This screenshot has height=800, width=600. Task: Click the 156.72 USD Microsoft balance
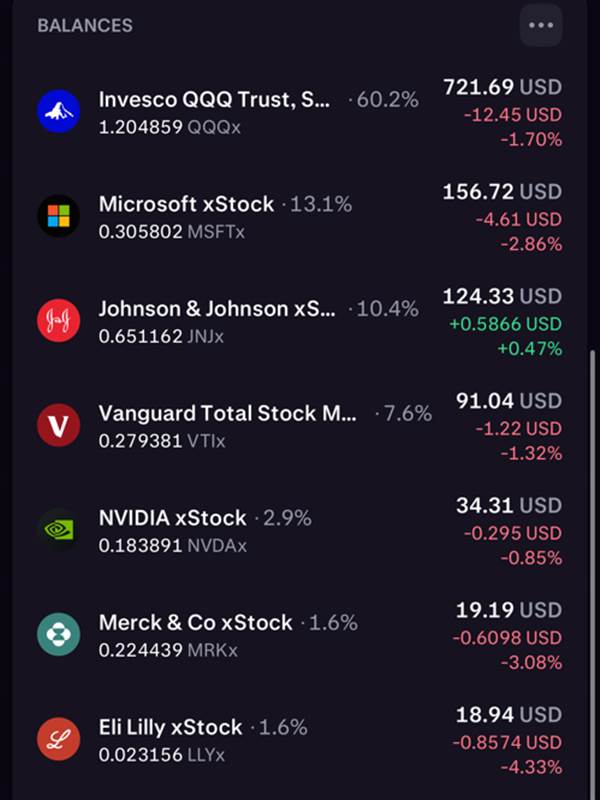click(x=502, y=192)
